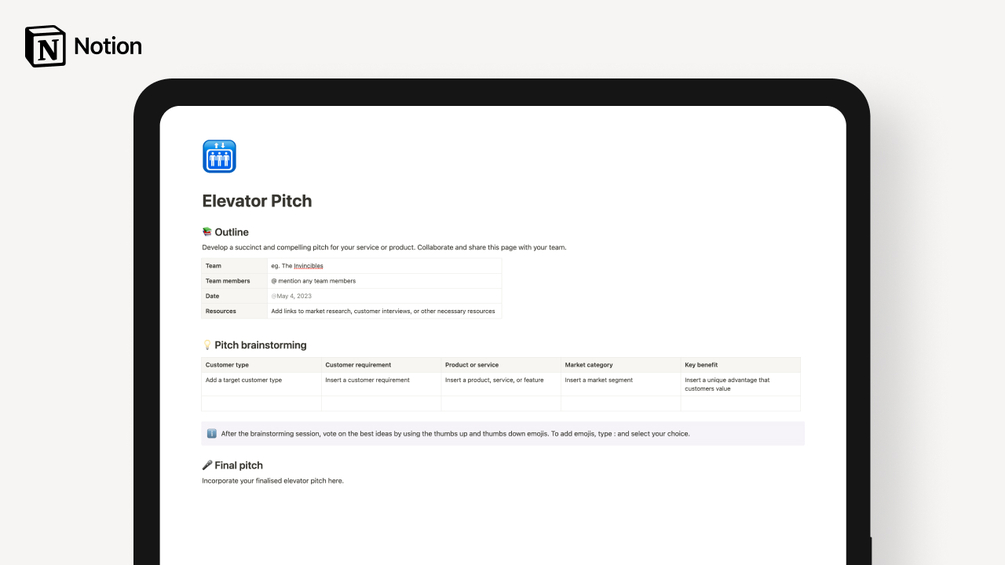Viewport: 1005px width, 565px height.
Task: Select the 'Add a target customer type' cell
Action: click(x=262, y=384)
